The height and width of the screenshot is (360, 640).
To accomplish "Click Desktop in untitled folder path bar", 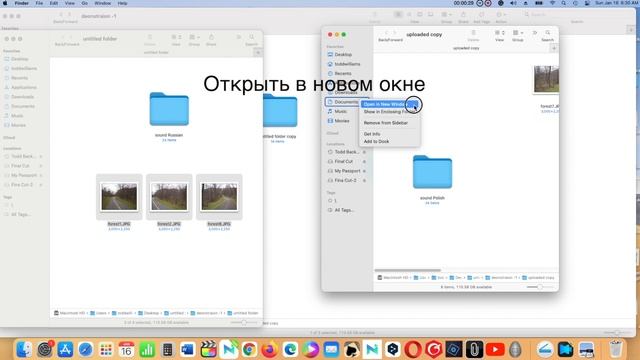I will [149, 313].
